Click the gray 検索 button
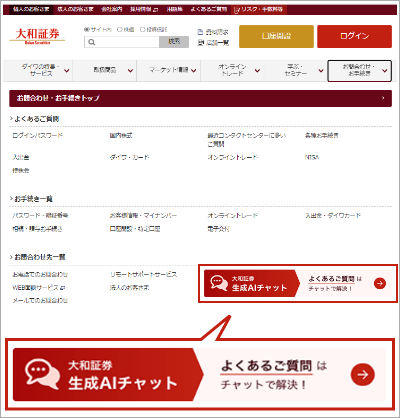The height and width of the screenshot is (418, 400). click(174, 42)
